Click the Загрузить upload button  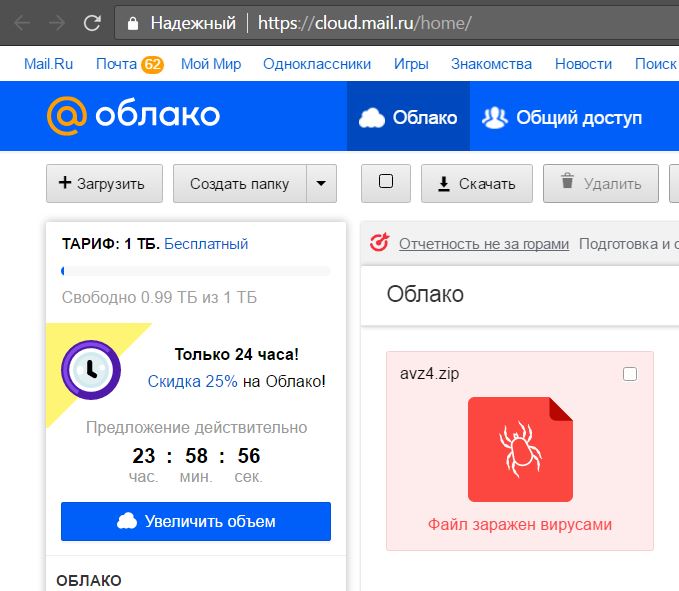coord(104,184)
